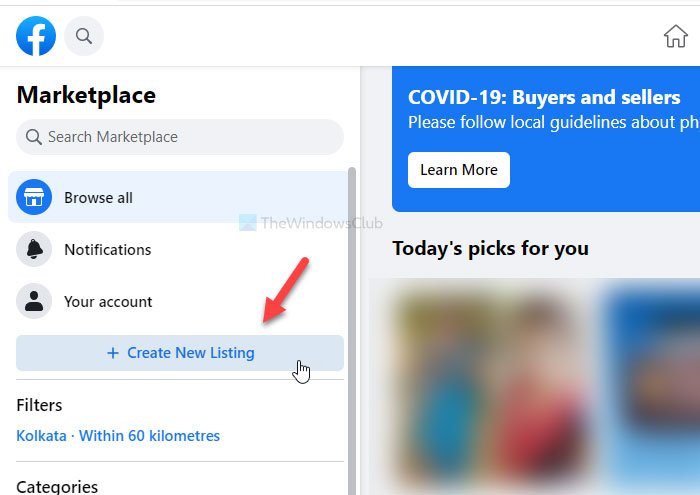The height and width of the screenshot is (495, 700).
Task: Click the magnifier inside Search Marketplace
Action: (34, 137)
